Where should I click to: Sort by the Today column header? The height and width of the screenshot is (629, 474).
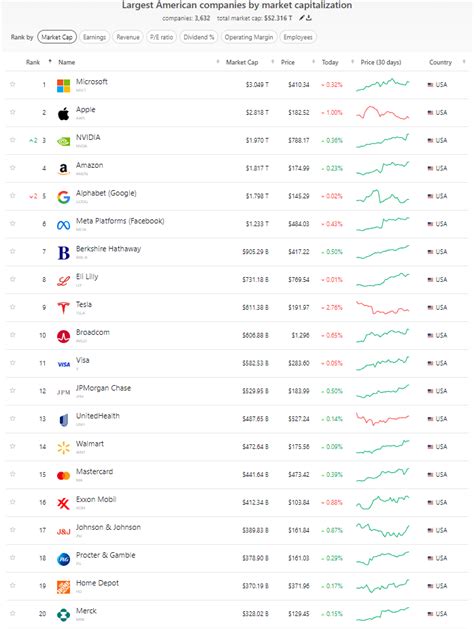click(330, 62)
